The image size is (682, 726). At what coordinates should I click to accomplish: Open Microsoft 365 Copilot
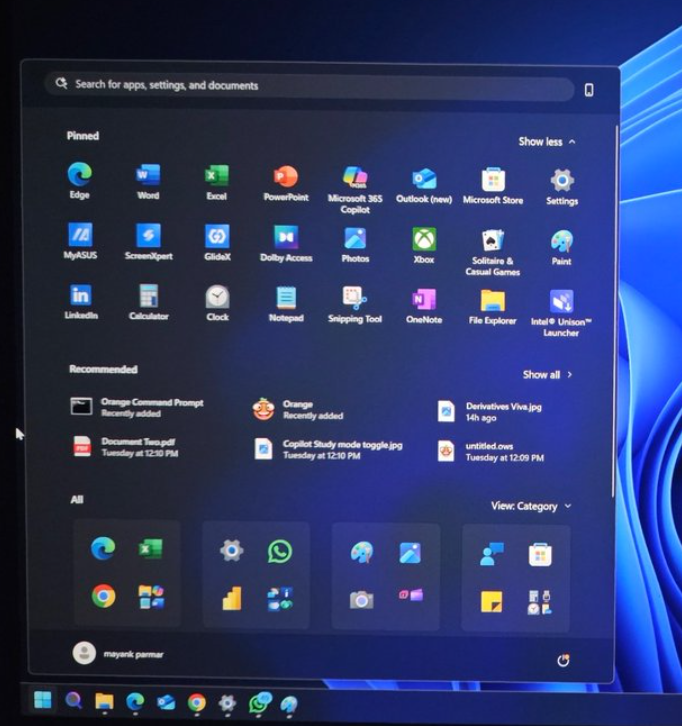click(x=355, y=190)
